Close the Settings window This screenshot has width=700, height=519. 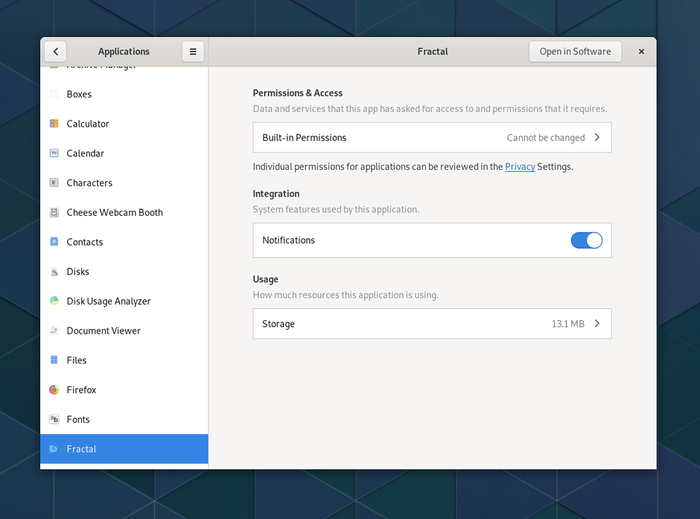pyautogui.click(x=641, y=52)
